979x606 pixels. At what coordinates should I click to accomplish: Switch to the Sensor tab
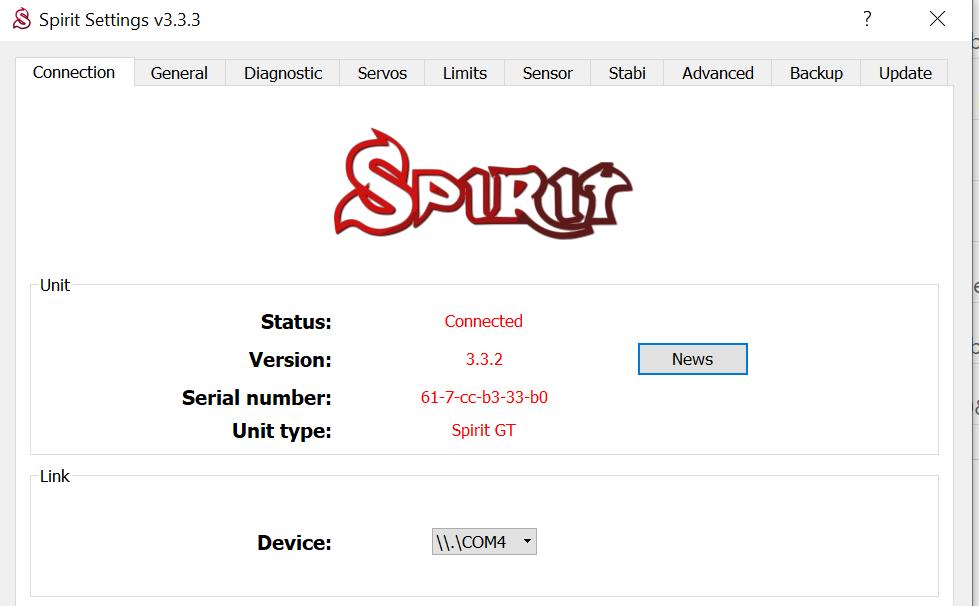(x=548, y=73)
